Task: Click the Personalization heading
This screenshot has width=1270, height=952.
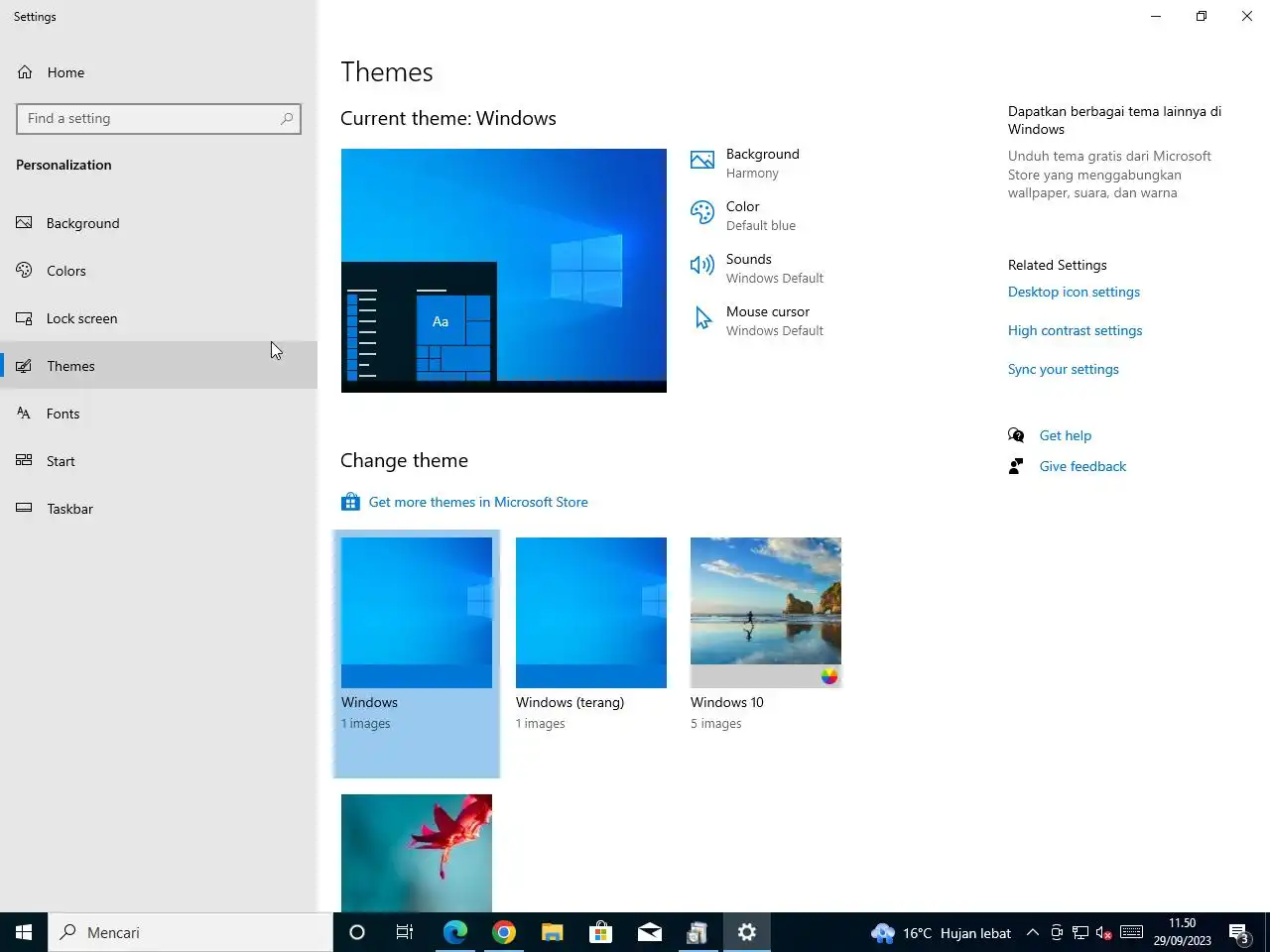Action: tap(63, 166)
